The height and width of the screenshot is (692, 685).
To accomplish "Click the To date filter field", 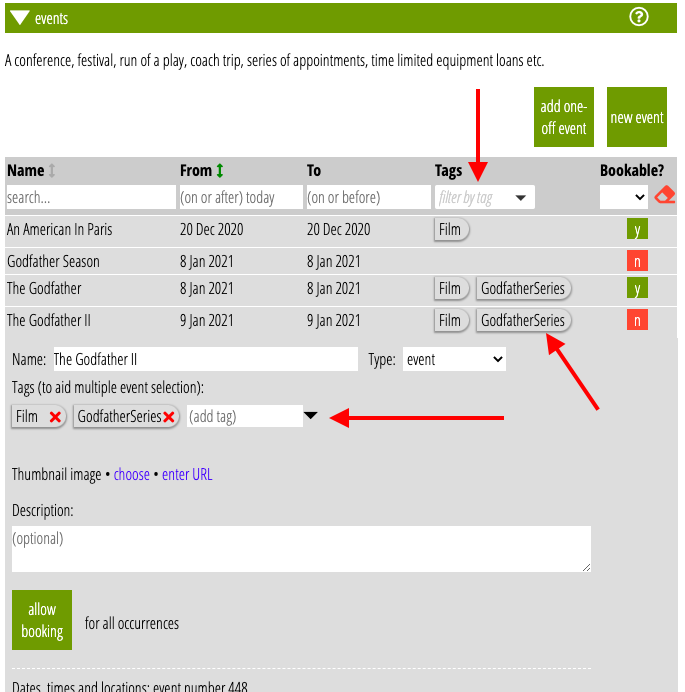I will 369,197.
